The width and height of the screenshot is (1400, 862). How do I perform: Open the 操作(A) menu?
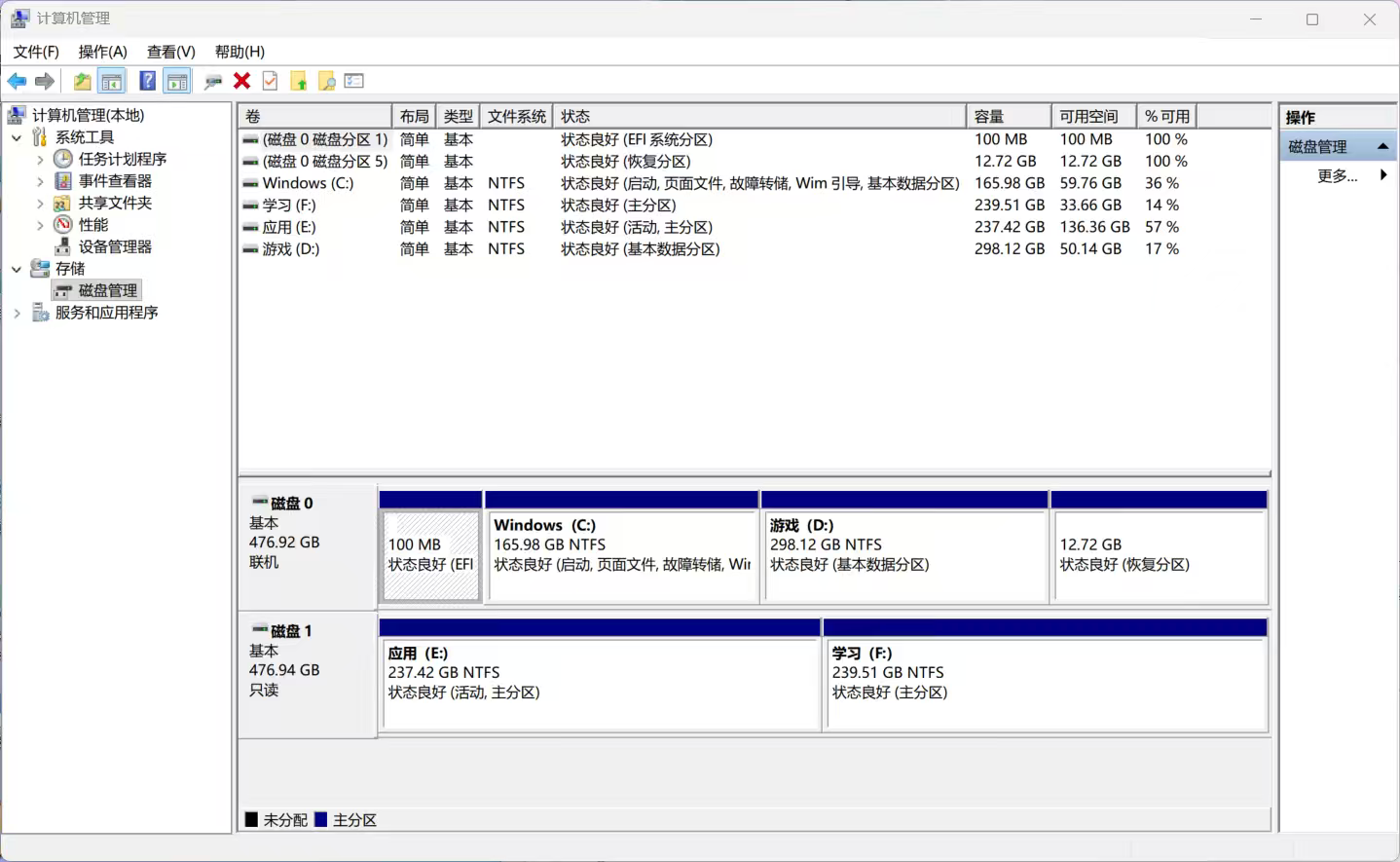(103, 52)
